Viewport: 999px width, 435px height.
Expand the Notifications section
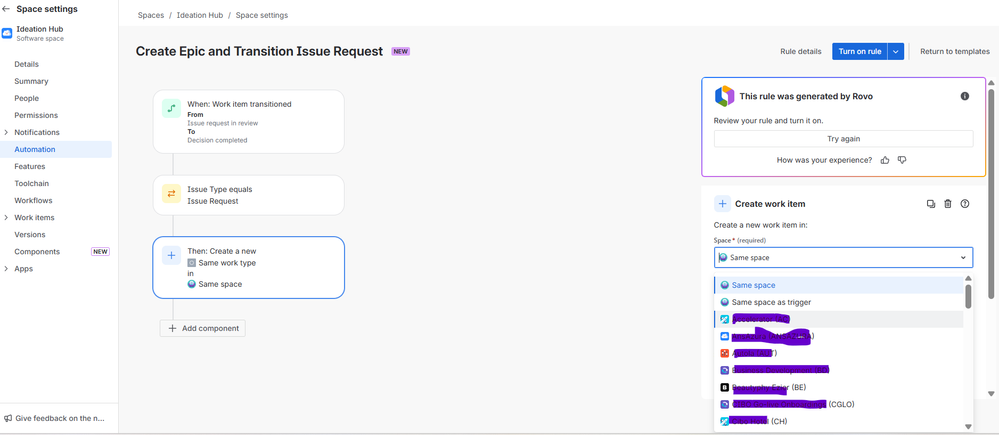tap(6, 132)
